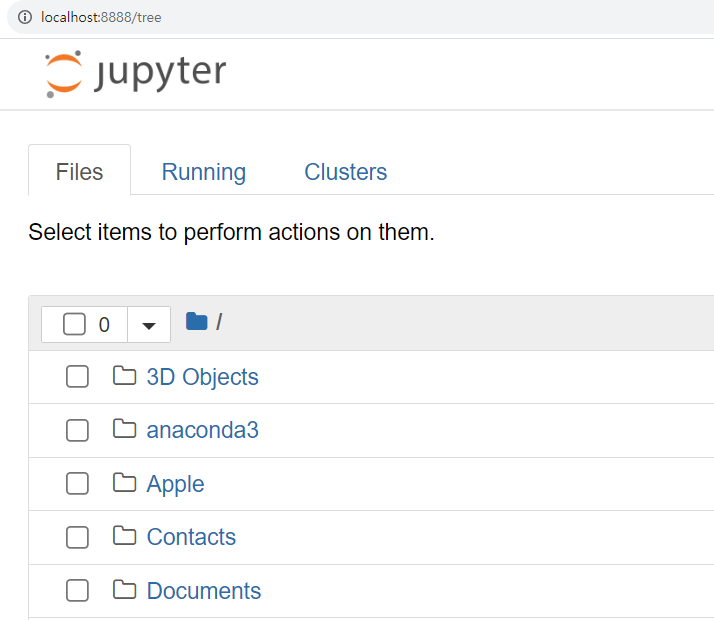Check the box for Documents
This screenshot has height=620, width=714.
click(x=77, y=590)
